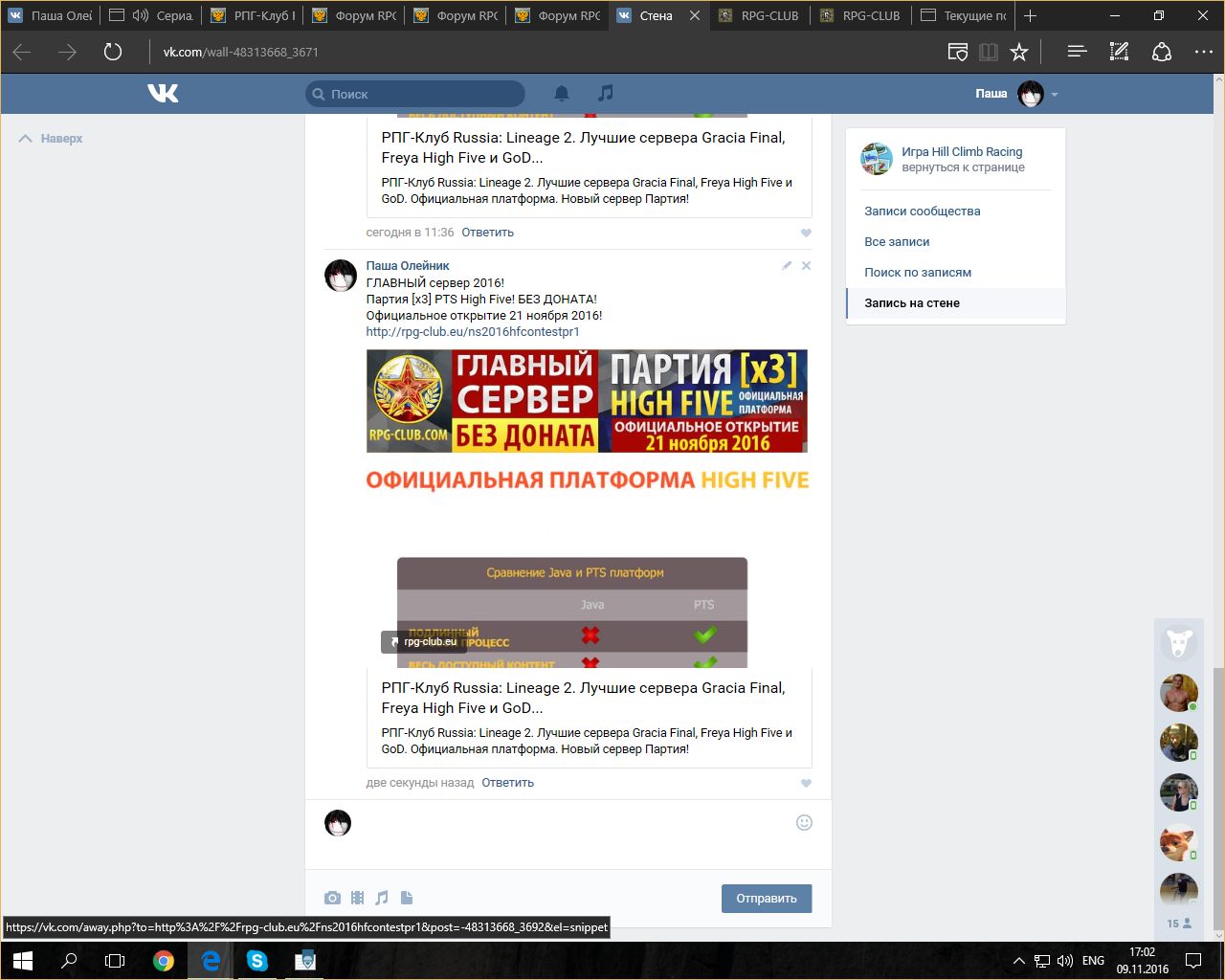Add page to browser favorites star
The image size is (1225, 980).
pos(1019,52)
